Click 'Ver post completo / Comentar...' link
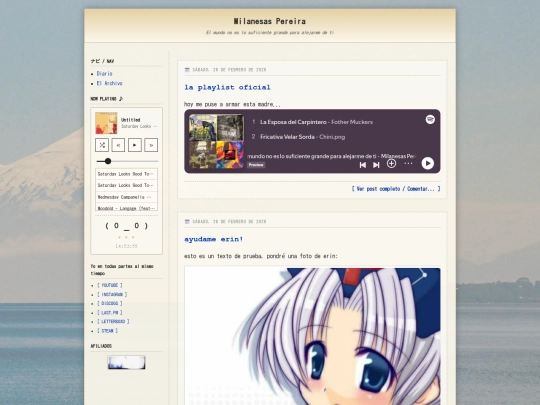Screen dimensions: 540x405 (x=396, y=189)
